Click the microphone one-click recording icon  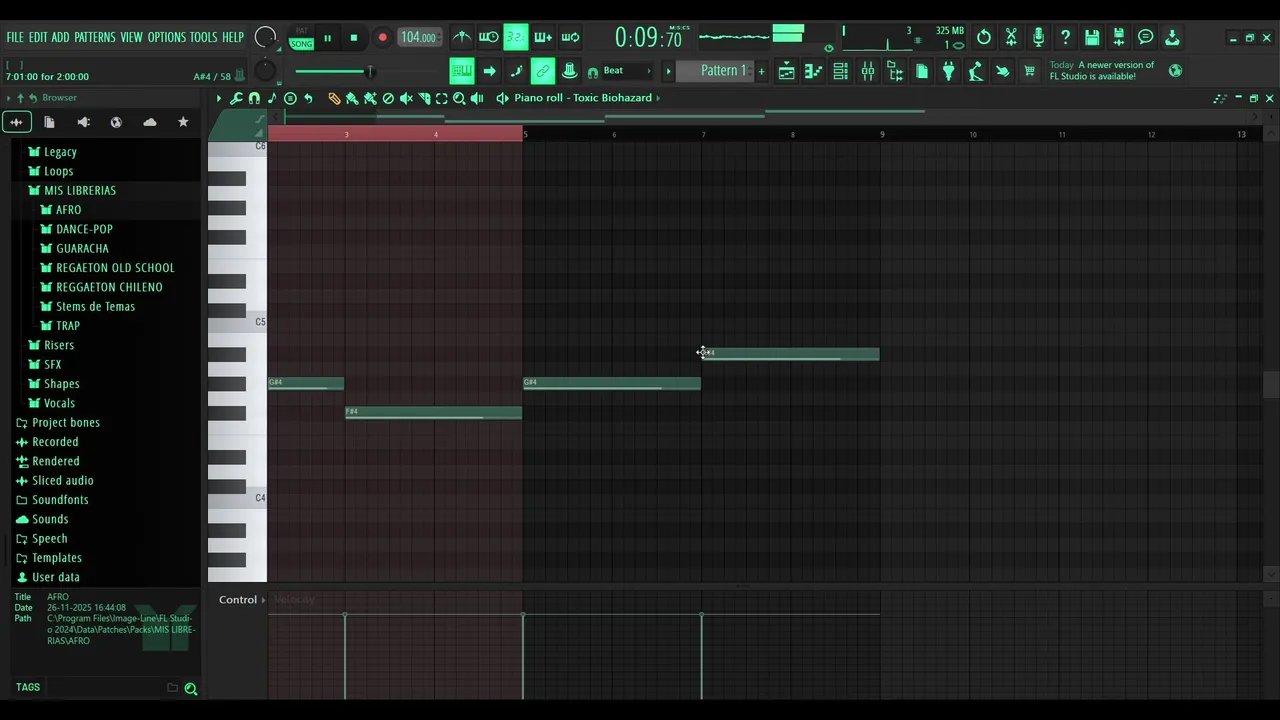pyautogui.click(x=1038, y=38)
